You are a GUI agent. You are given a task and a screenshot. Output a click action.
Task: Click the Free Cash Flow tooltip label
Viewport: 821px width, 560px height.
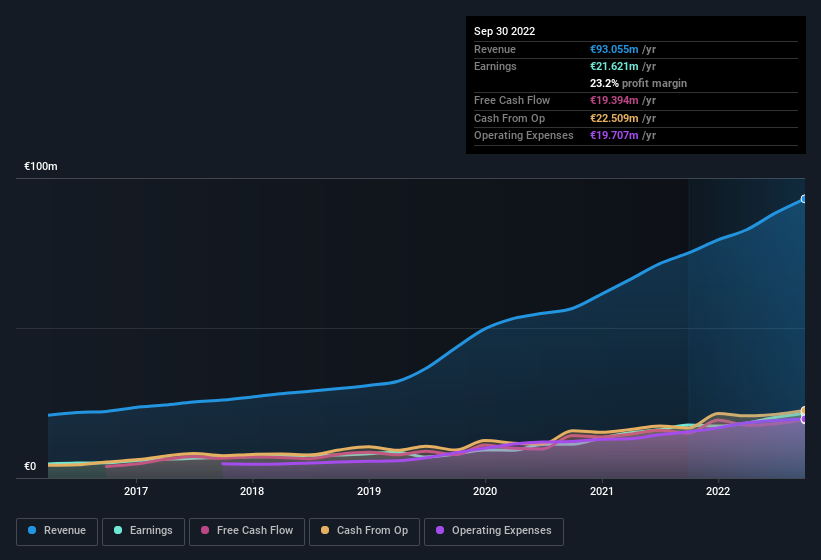(512, 100)
